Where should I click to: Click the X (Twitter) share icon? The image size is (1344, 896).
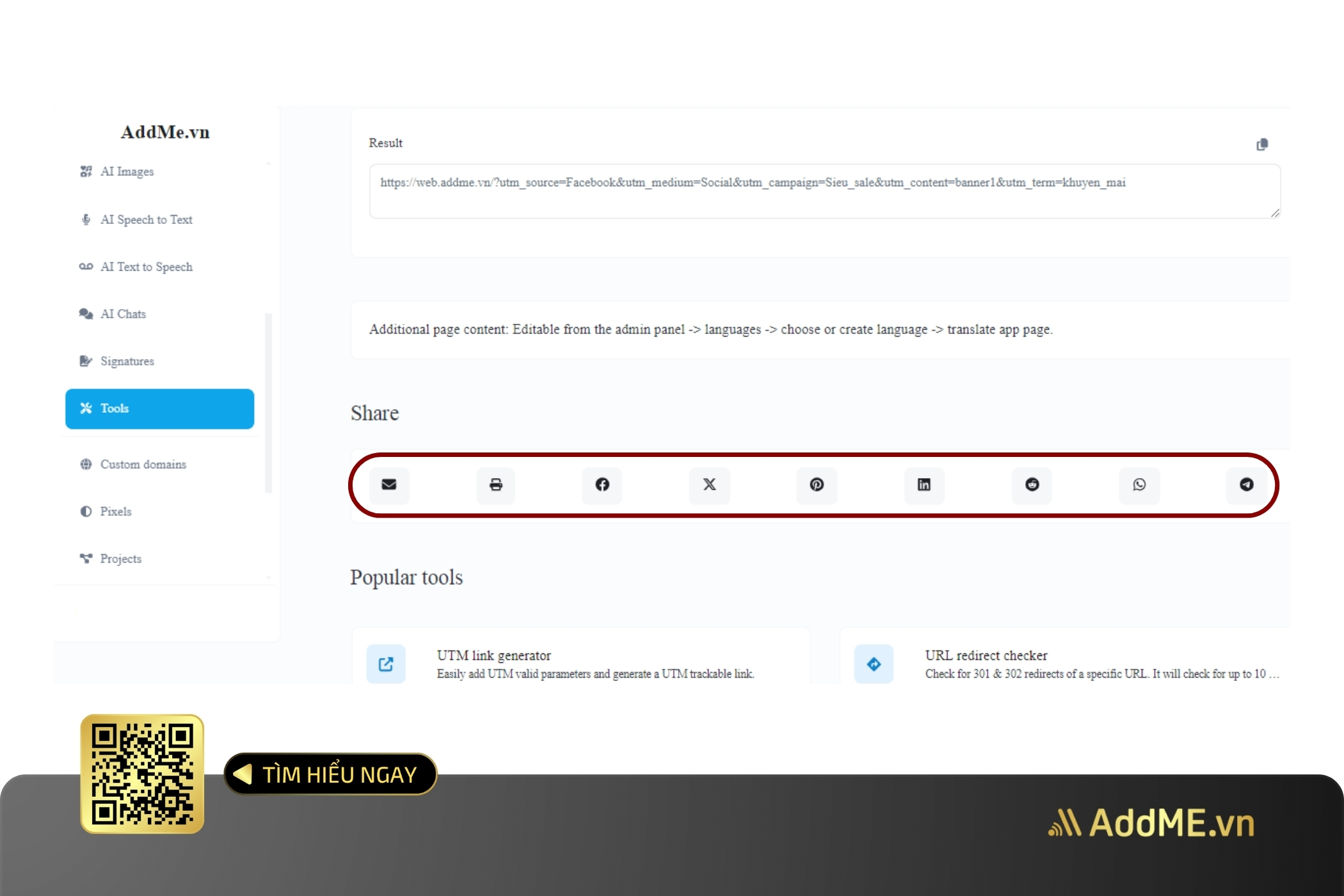point(711,484)
